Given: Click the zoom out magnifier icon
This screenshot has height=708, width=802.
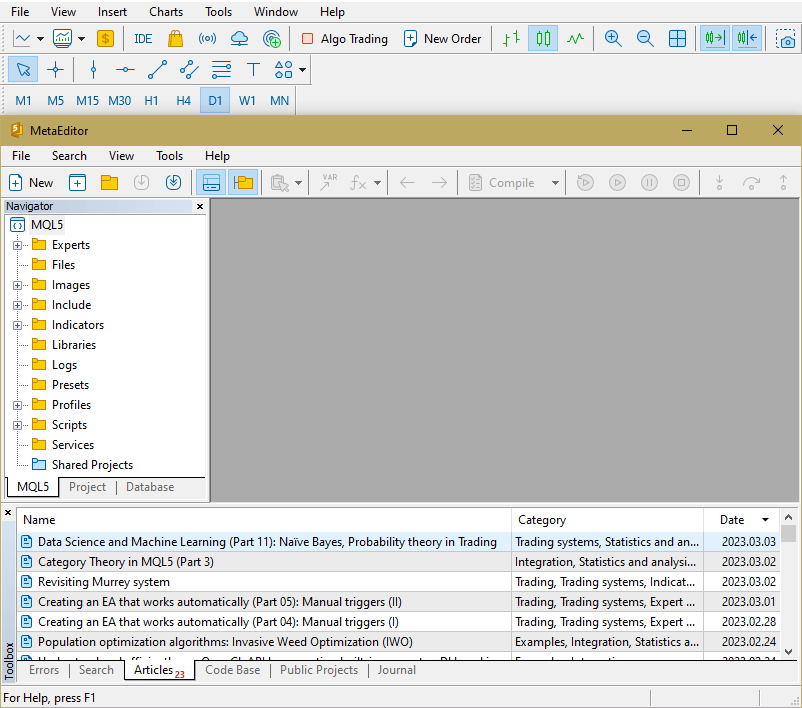Looking at the screenshot, I should pos(645,39).
